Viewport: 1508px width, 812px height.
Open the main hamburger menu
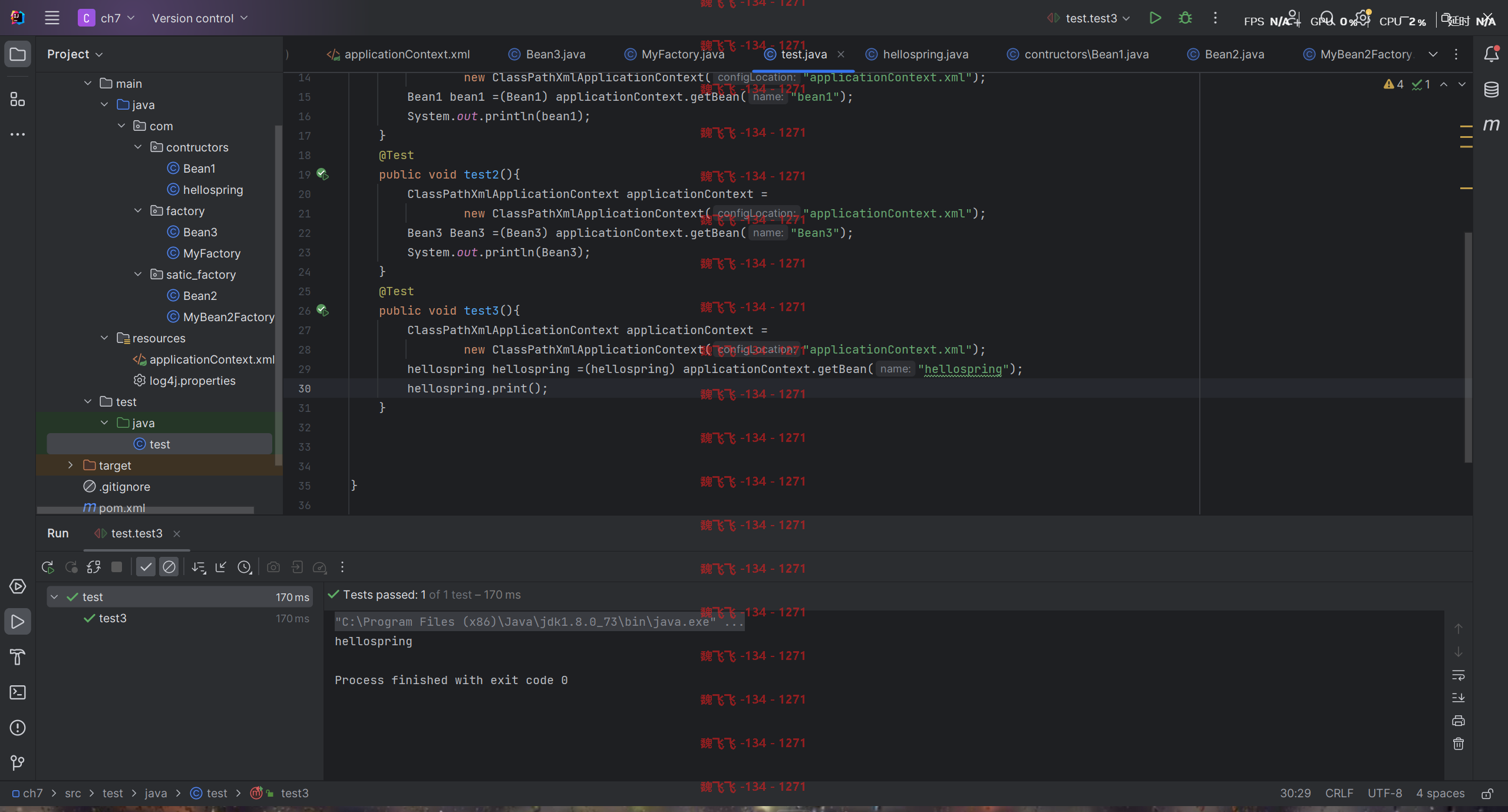[52, 18]
